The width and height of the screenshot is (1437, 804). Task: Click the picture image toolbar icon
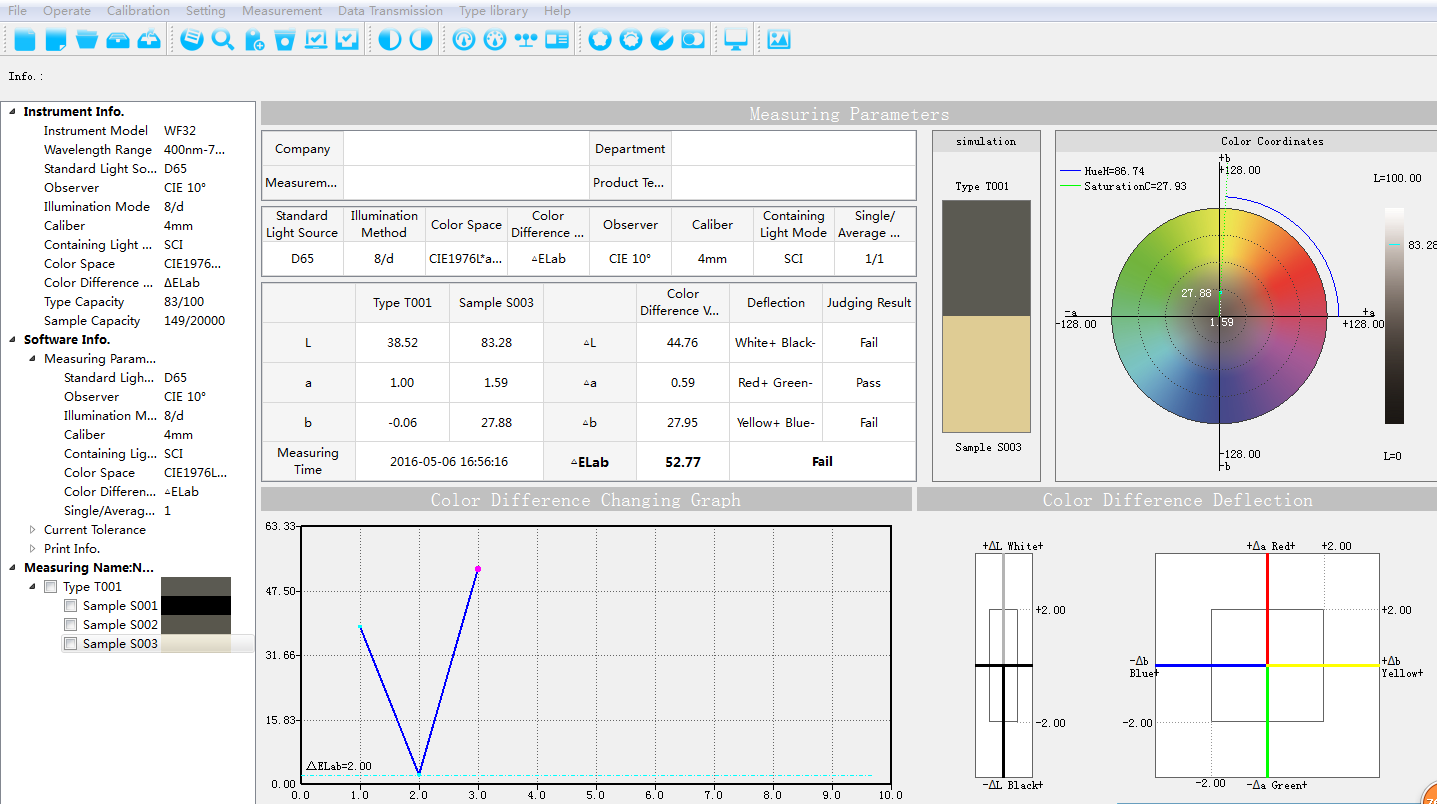point(779,40)
